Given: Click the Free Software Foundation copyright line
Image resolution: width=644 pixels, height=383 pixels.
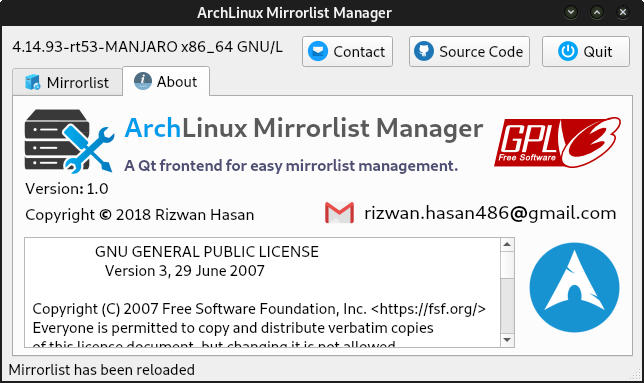Looking at the screenshot, I should pyautogui.click(x=259, y=309).
